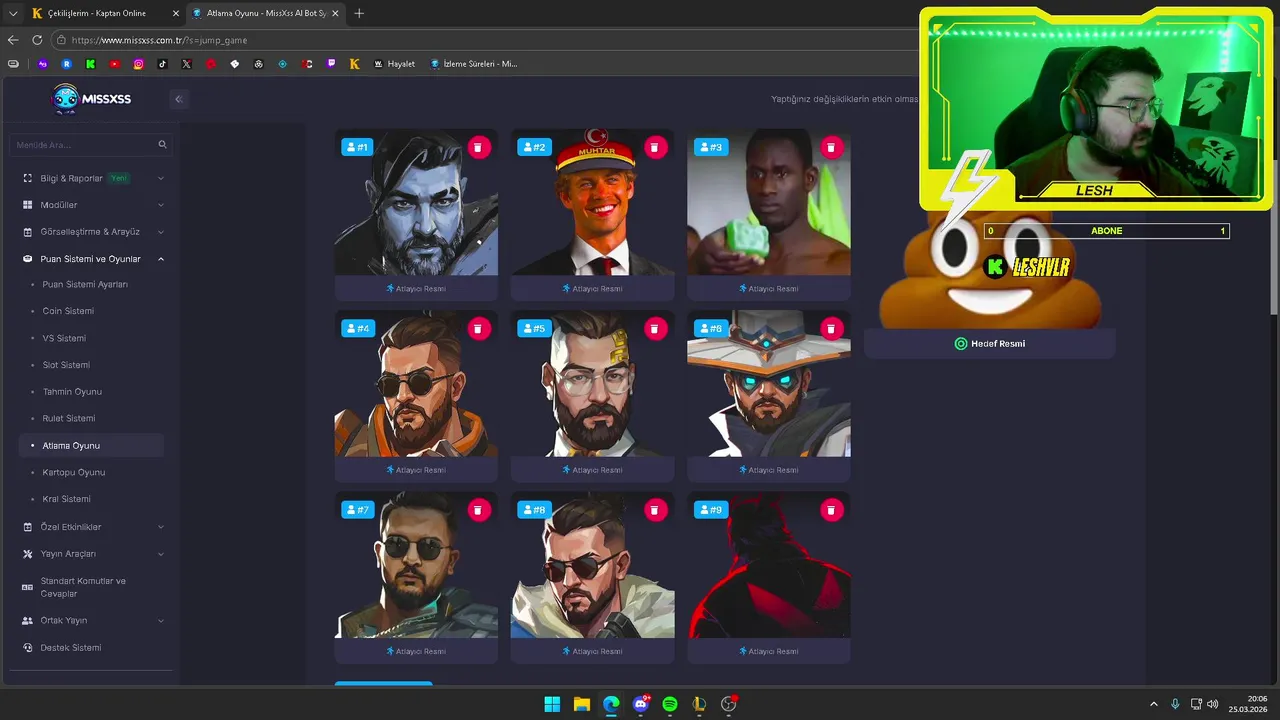Click microphone icon in system tray
Viewport: 1280px width, 720px height.
click(x=1175, y=704)
